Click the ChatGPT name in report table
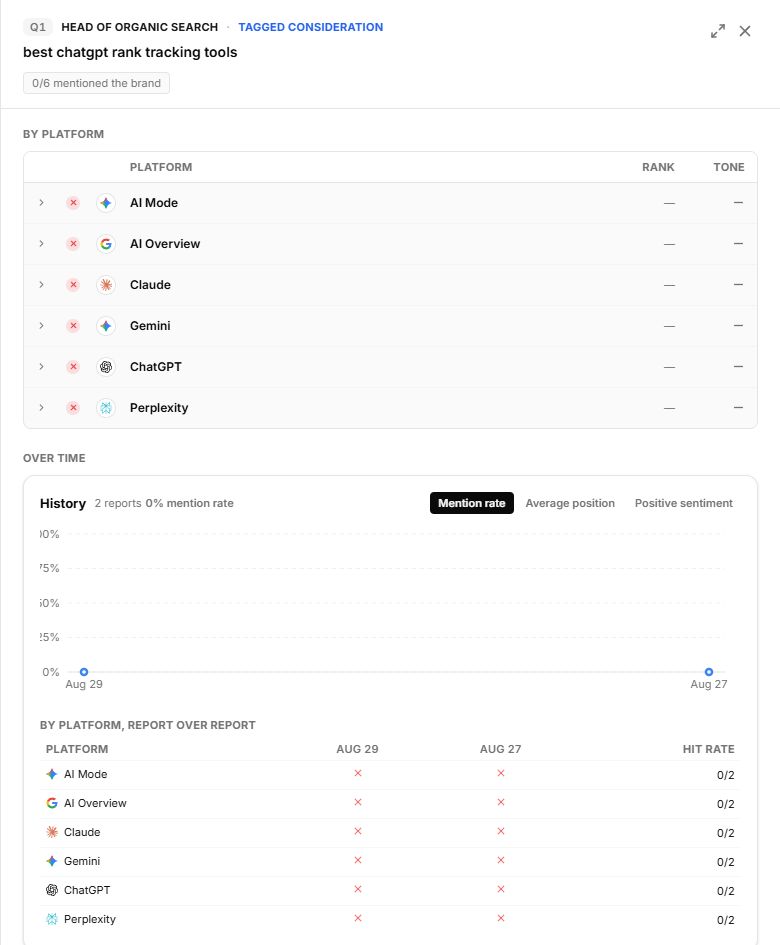The width and height of the screenshot is (780, 945). 87,890
